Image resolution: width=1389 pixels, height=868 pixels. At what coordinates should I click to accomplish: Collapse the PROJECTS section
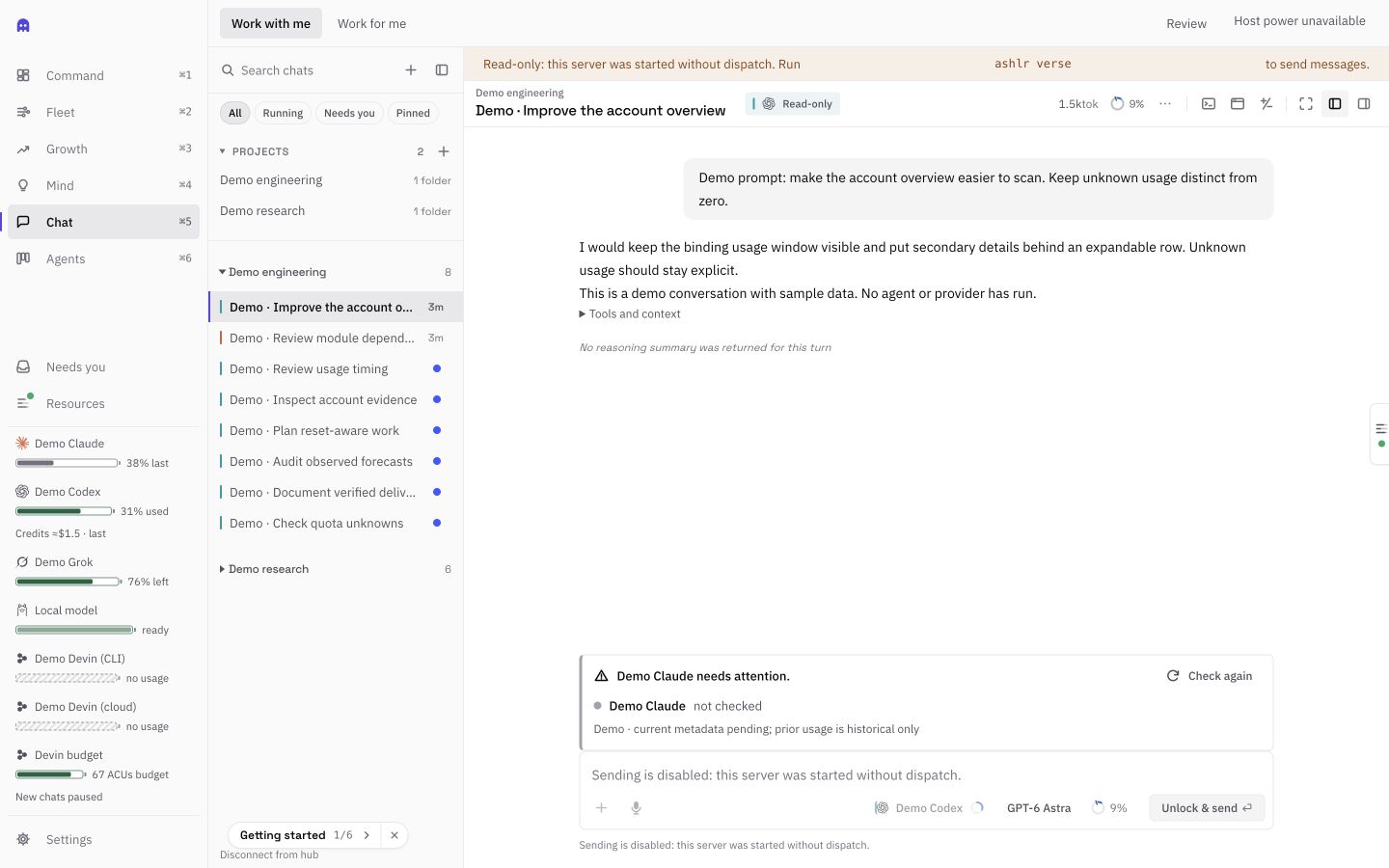(255, 151)
